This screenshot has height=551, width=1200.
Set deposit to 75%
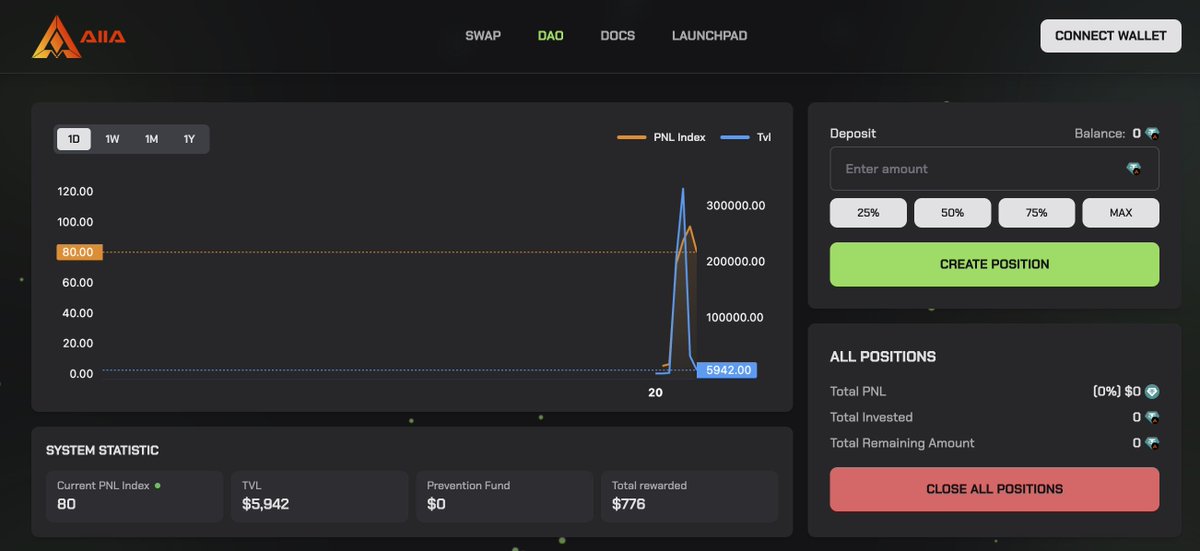point(1036,213)
